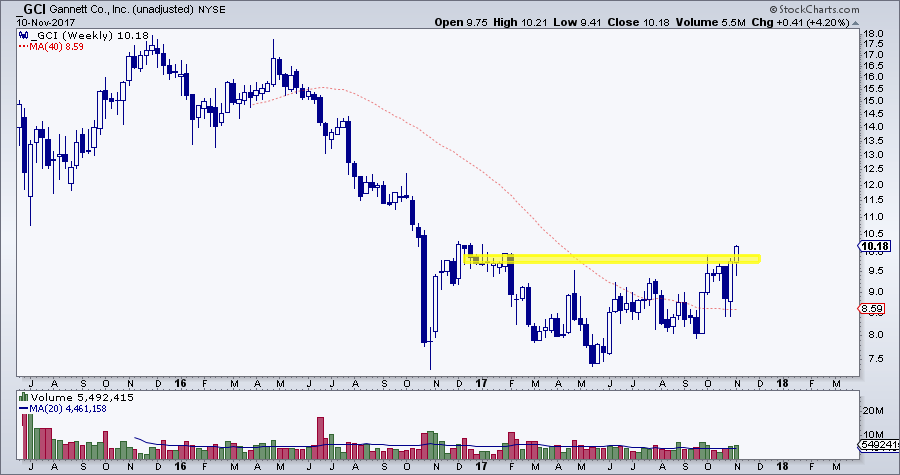Click the _GCI (Weekly) 10.18 legend text
900x475 pixels.
pos(90,36)
